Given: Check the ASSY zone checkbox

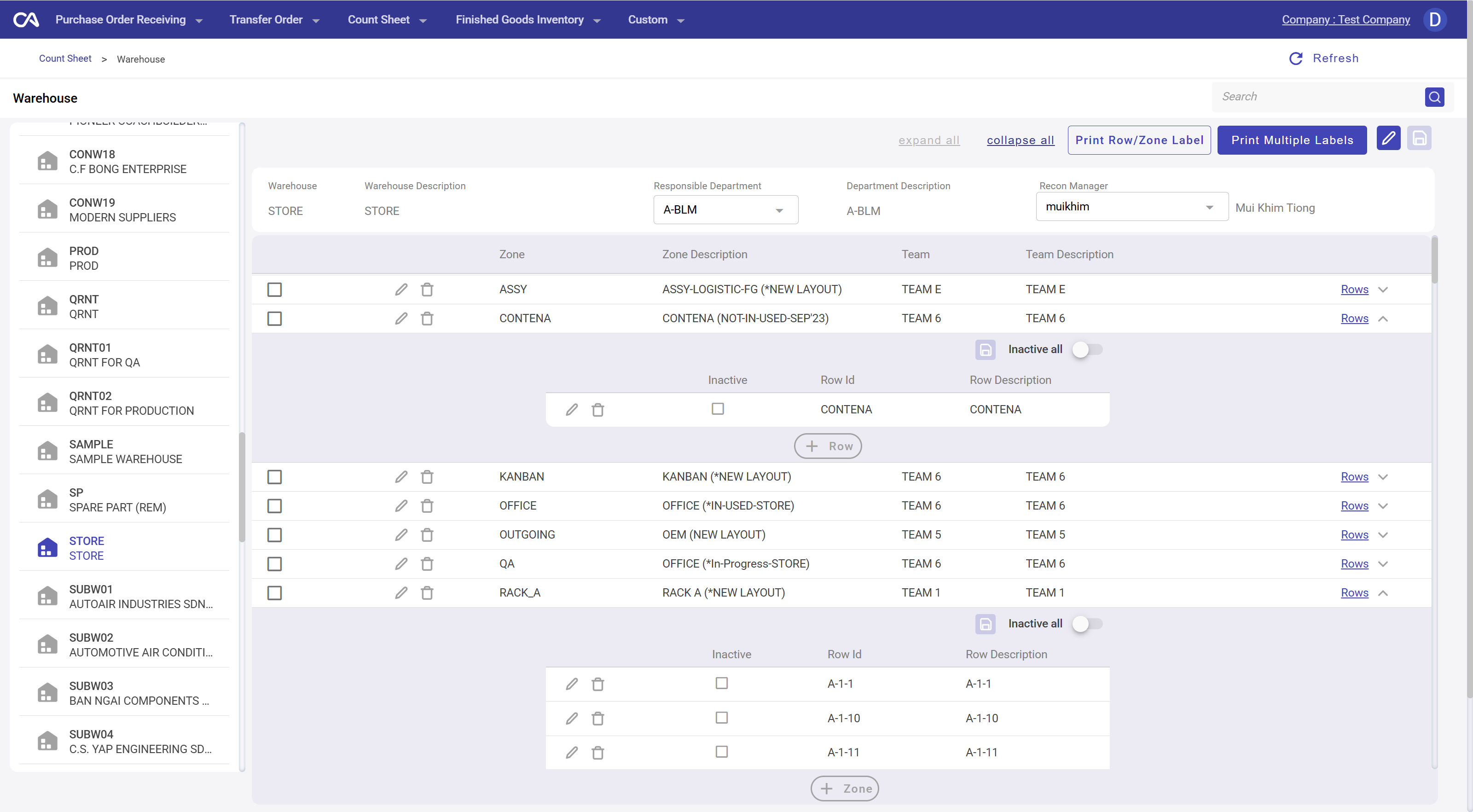Looking at the screenshot, I should click(x=274, y=290).
